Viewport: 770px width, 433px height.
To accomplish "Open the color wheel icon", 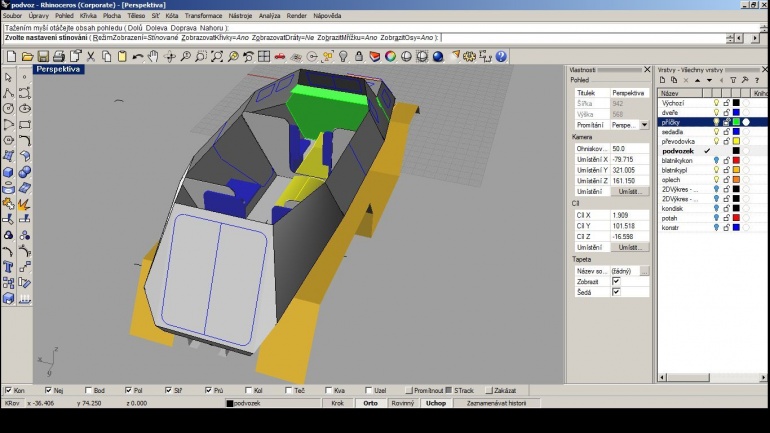I will coord(390,56).
